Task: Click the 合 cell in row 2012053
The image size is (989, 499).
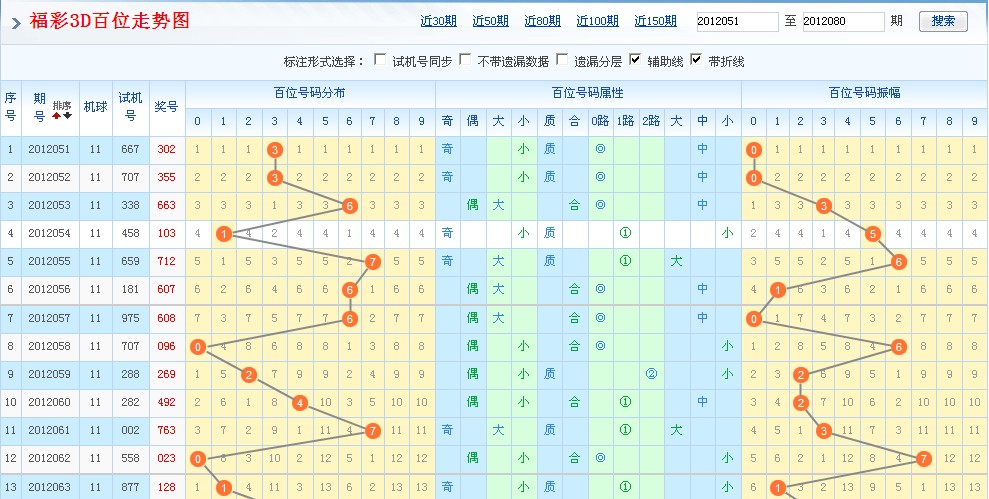Action: click(x=575, y=205)
